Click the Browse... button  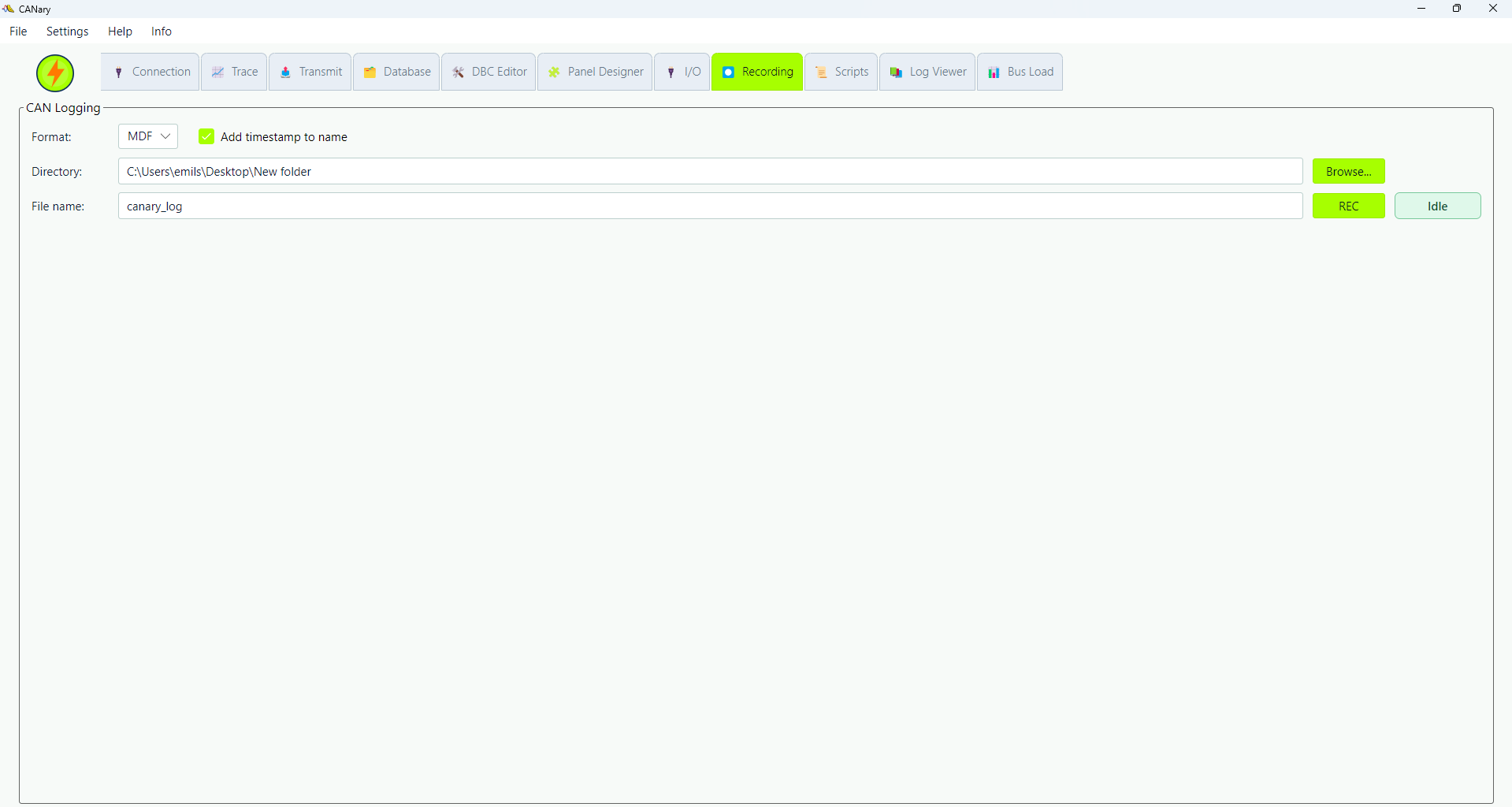(1349, 171)
